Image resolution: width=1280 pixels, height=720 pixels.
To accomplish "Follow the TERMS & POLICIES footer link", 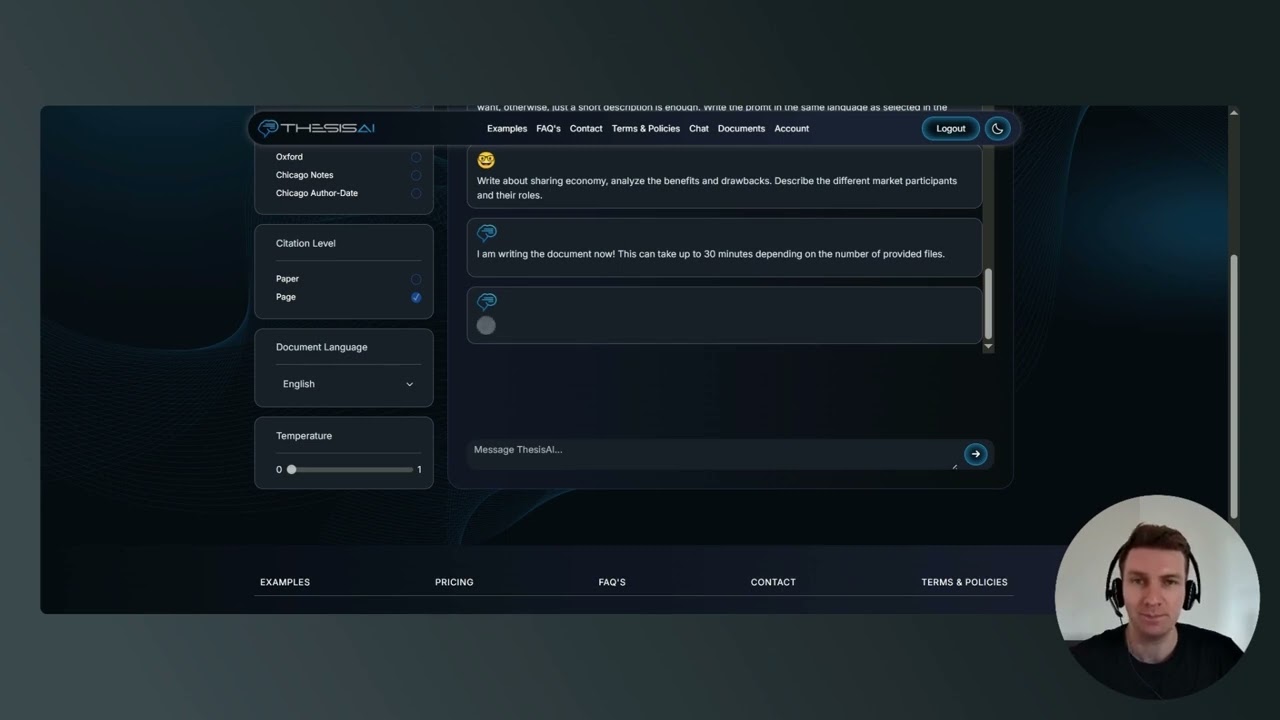I will tap(964, 582).
